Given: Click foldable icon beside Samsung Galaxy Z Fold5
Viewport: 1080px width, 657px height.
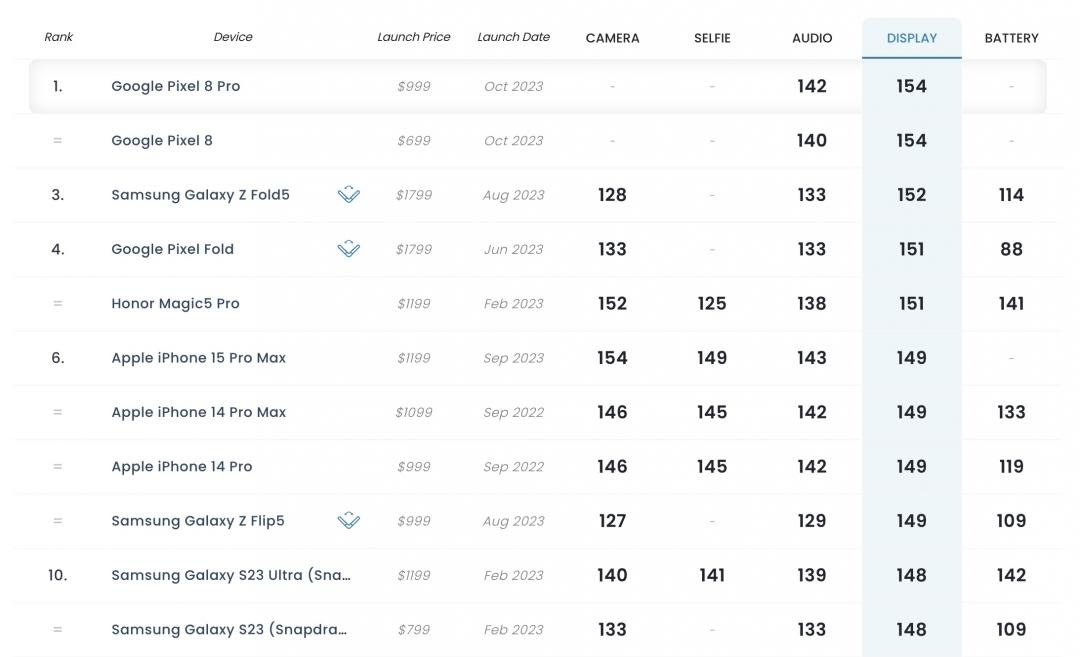Looking at the screenshot, I should pyautogui.click(x=348, y=195).
